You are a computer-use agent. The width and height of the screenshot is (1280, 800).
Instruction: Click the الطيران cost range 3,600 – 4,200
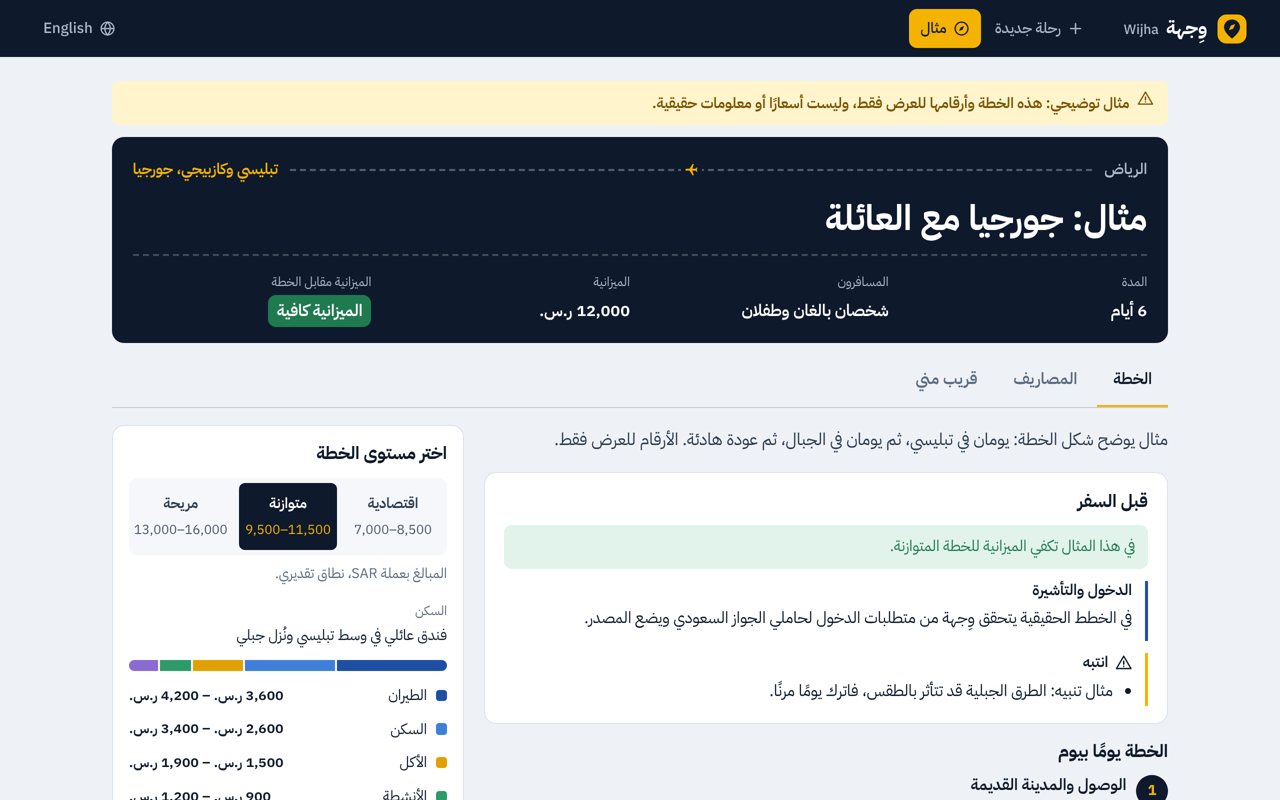pyautogui.click(x=206, y=696)
